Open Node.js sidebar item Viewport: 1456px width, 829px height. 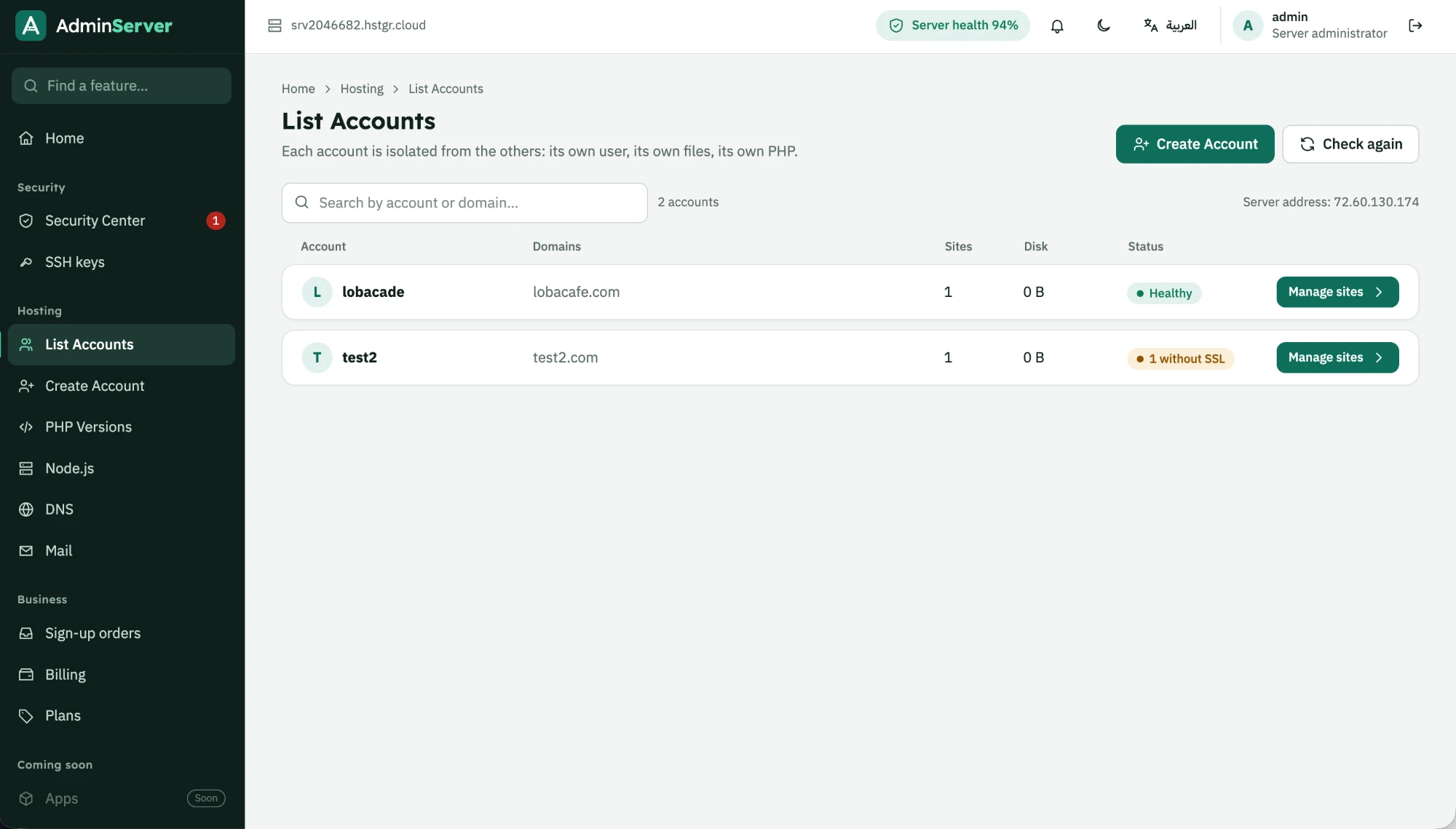pyautogui.click(x=122, y=468)
